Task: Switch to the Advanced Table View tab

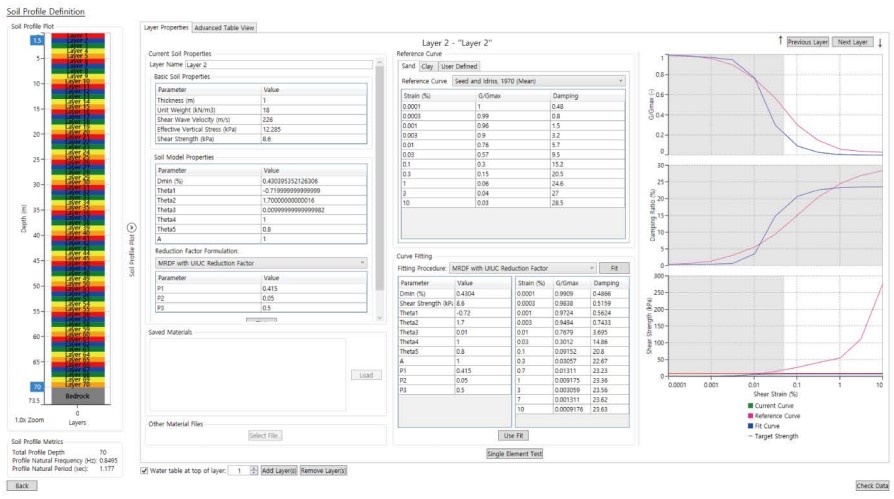Action: pyautogui.click(x=224, y=27)
